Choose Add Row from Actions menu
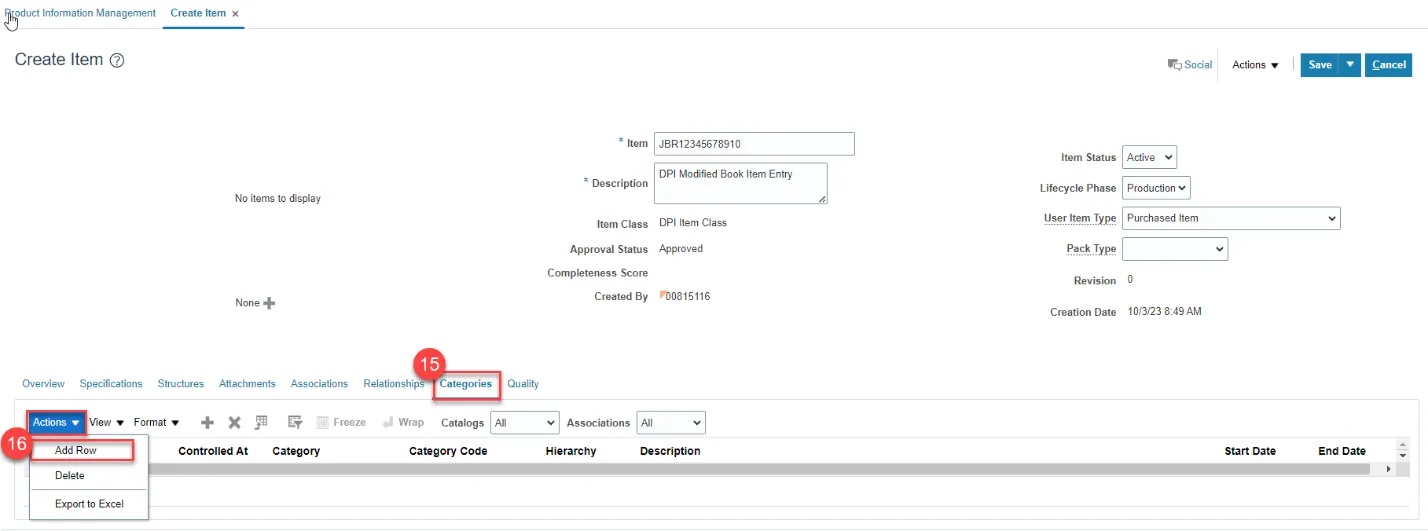 (x=76, y=451)
